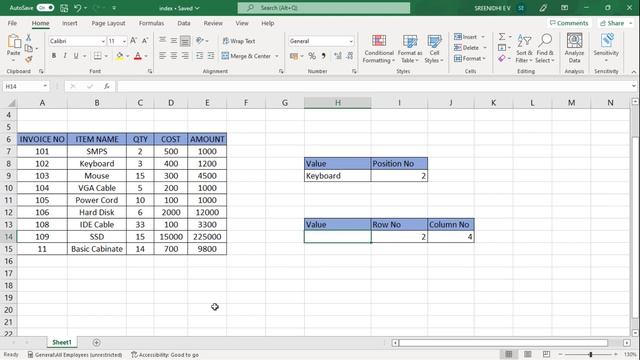Click the Search box
640x360 pixels.
pyautogui.click(x=324, y=8)
